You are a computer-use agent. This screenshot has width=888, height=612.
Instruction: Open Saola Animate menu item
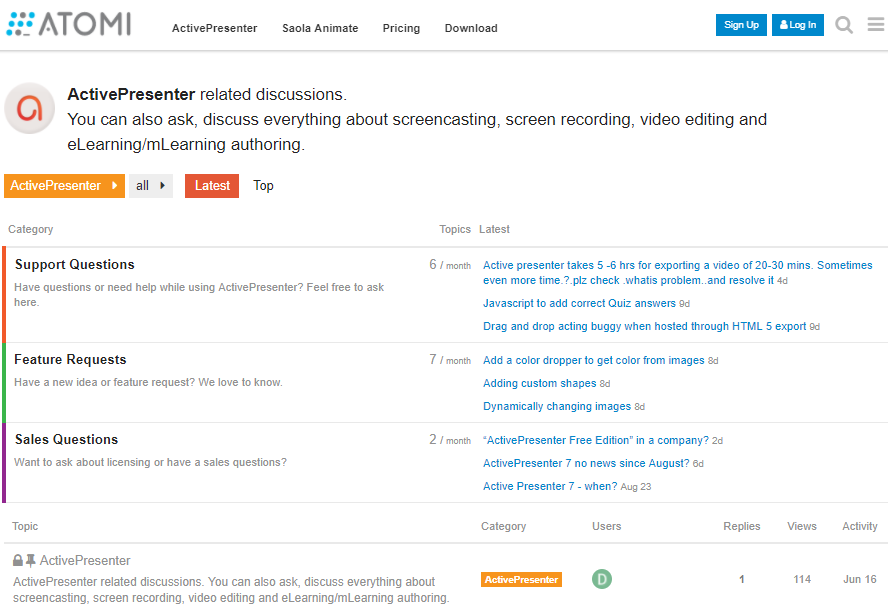coord(320,28)
